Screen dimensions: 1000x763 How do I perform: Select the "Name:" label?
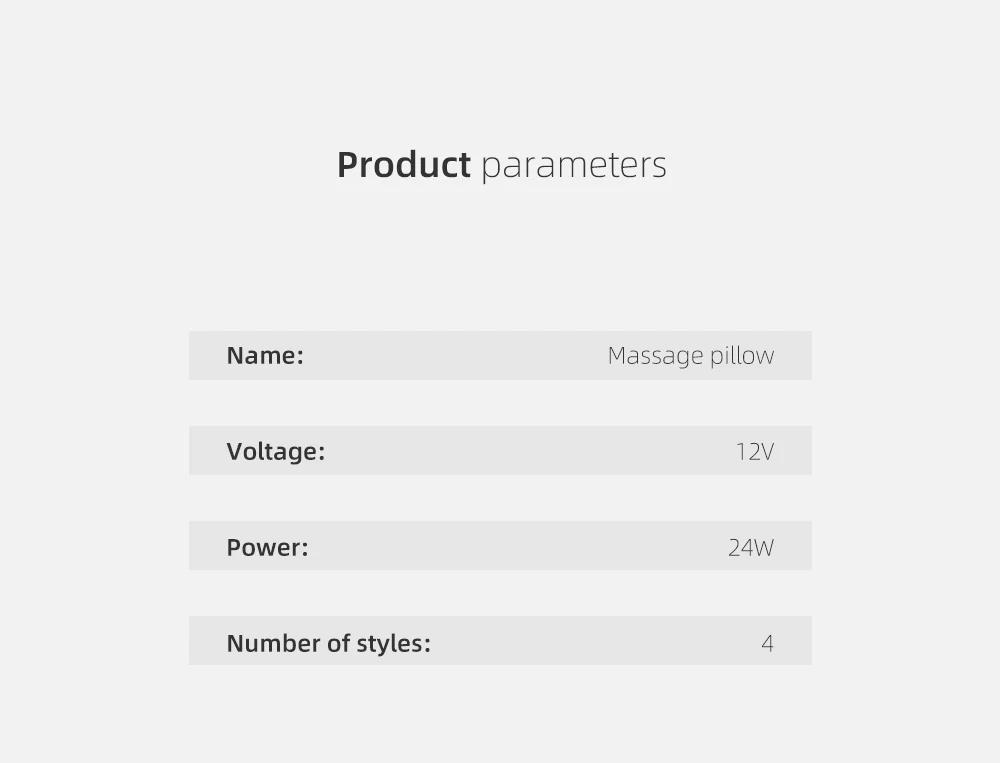[x=265, y=355]
